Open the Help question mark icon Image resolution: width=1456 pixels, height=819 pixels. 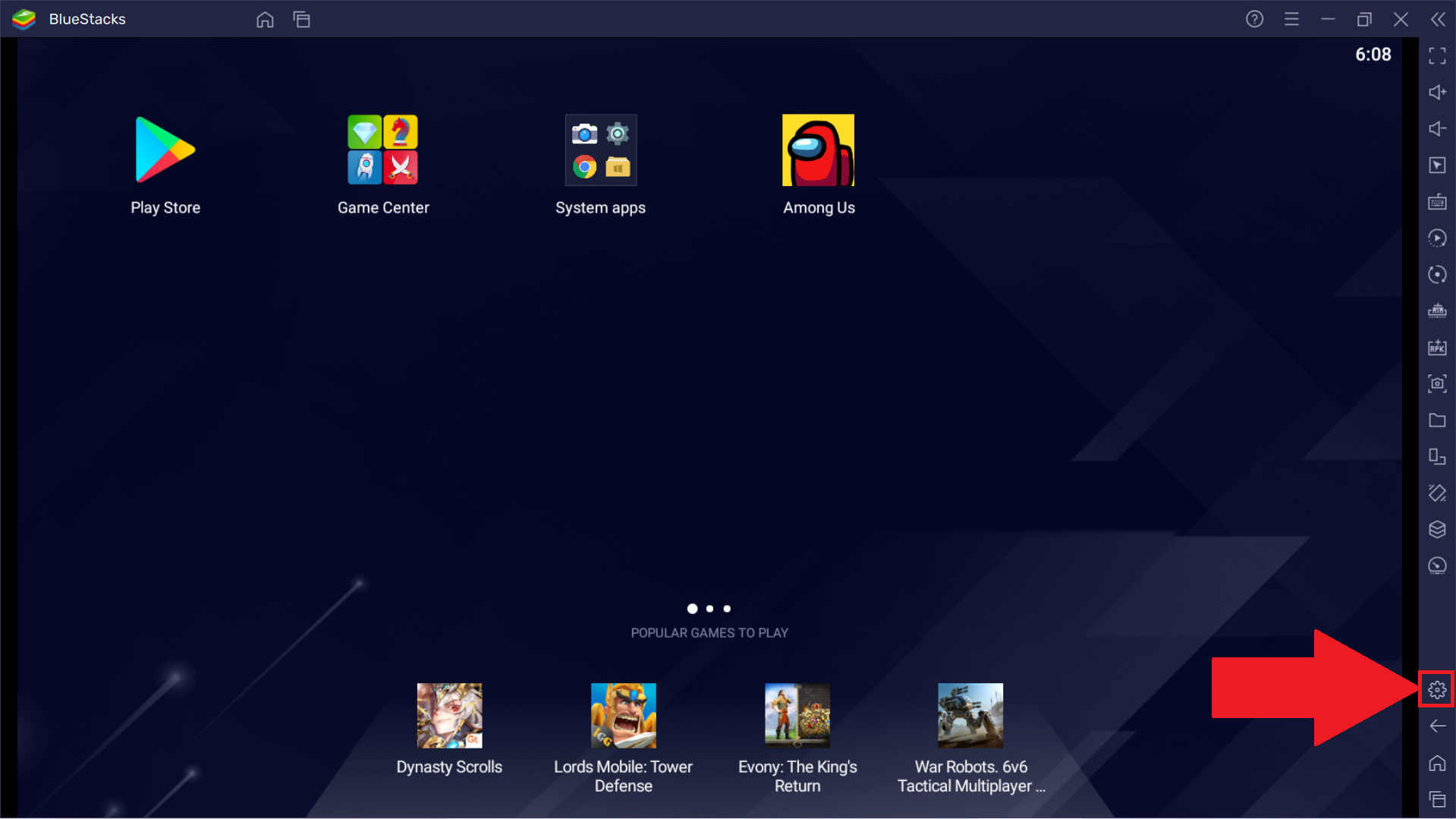click(1254, 19)
